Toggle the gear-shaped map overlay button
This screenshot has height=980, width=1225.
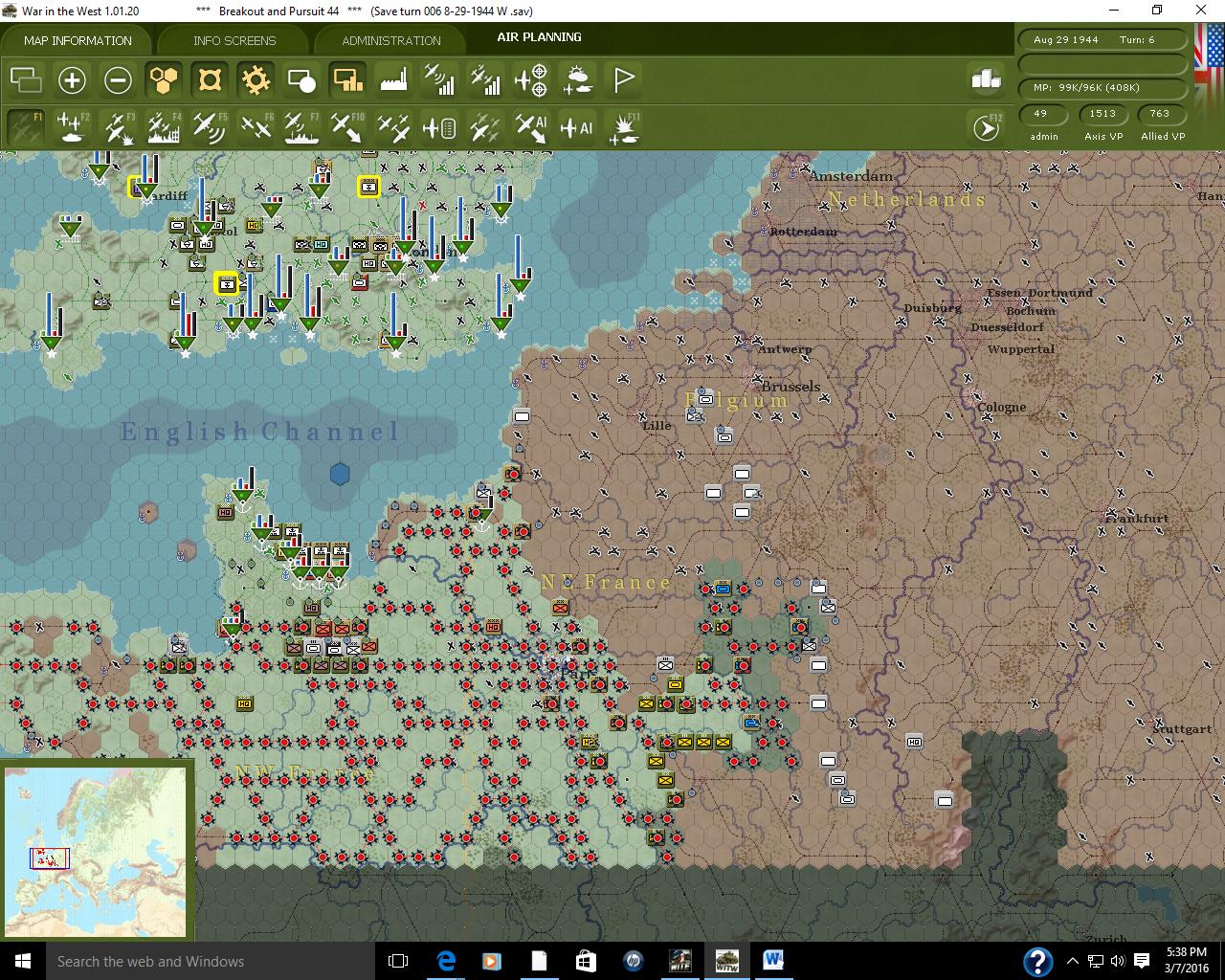pos(256,79)
